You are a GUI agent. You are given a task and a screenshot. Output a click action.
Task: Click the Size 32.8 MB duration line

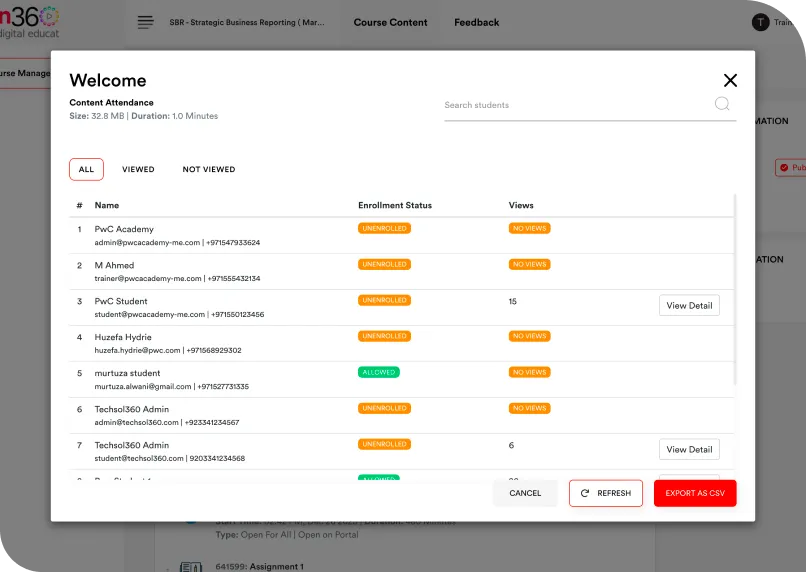[x=143, y=116]
